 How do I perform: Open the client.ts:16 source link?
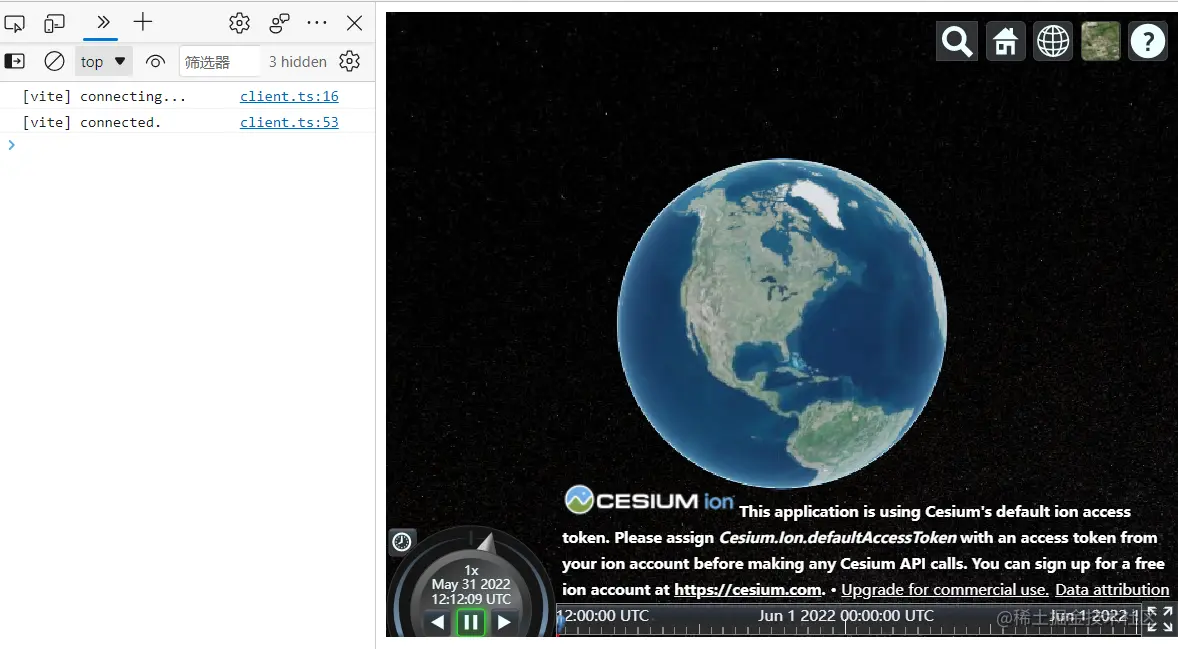pos(289,96)
